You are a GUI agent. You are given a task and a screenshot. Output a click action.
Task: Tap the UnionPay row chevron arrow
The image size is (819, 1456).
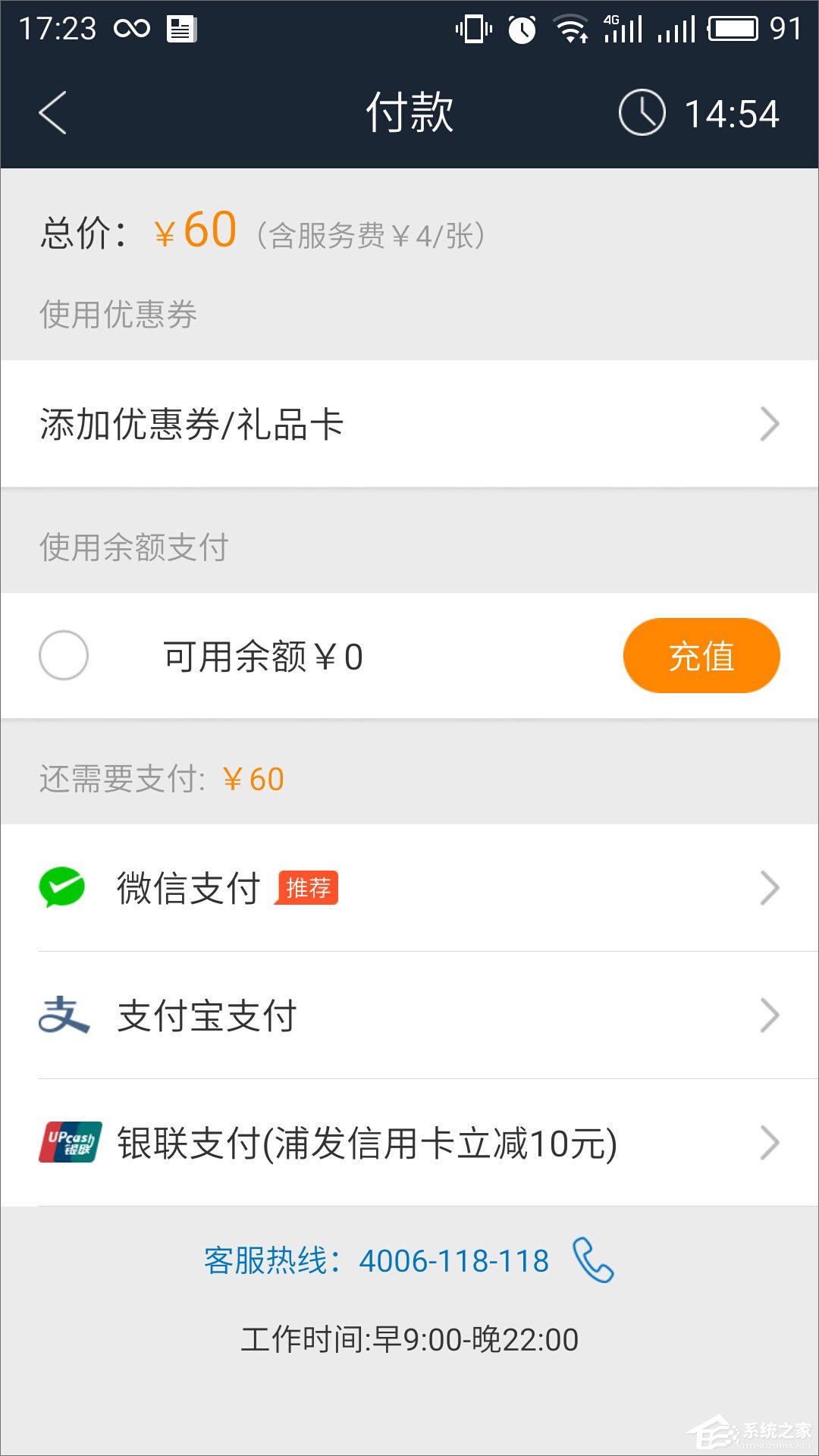pos(770,1143)
